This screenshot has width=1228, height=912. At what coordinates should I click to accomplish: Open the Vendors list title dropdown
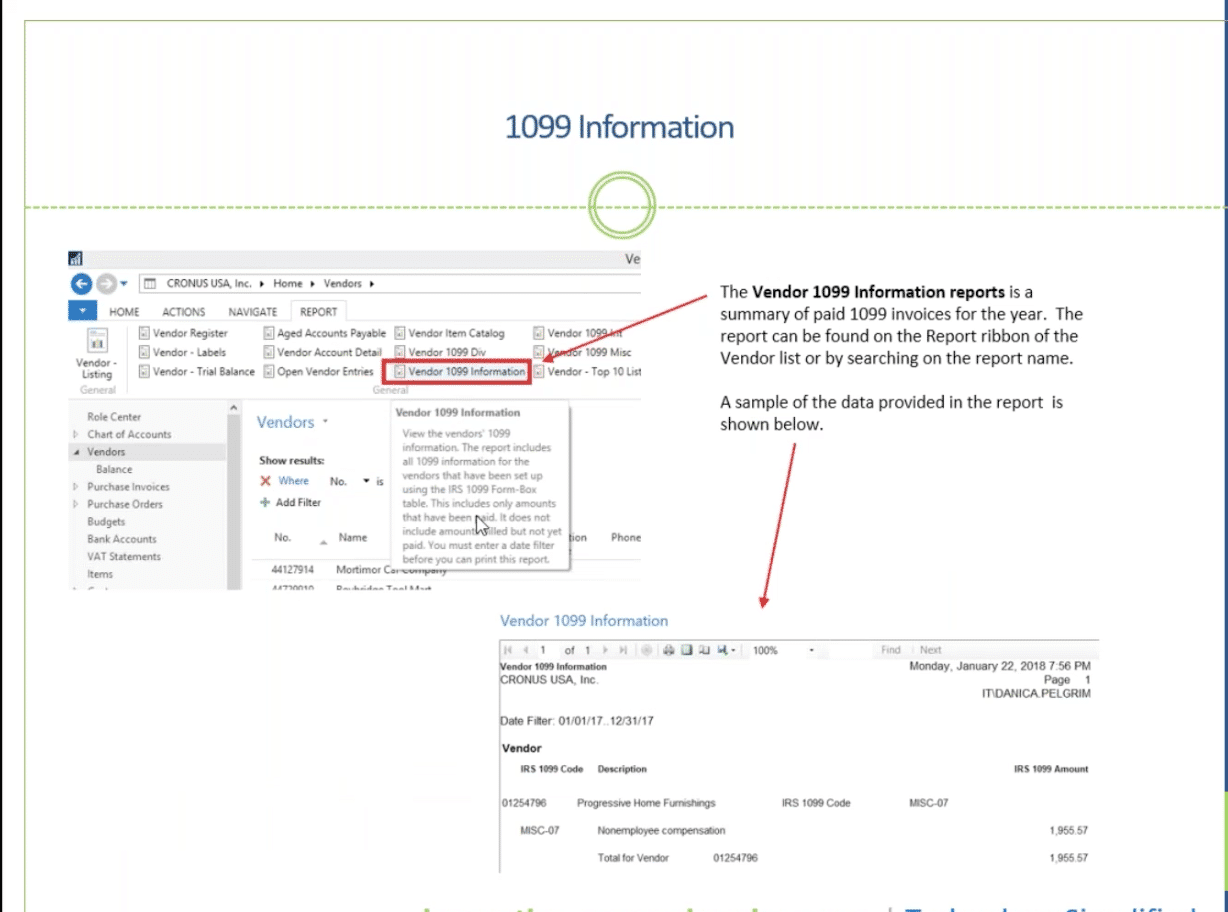[325, 422]
